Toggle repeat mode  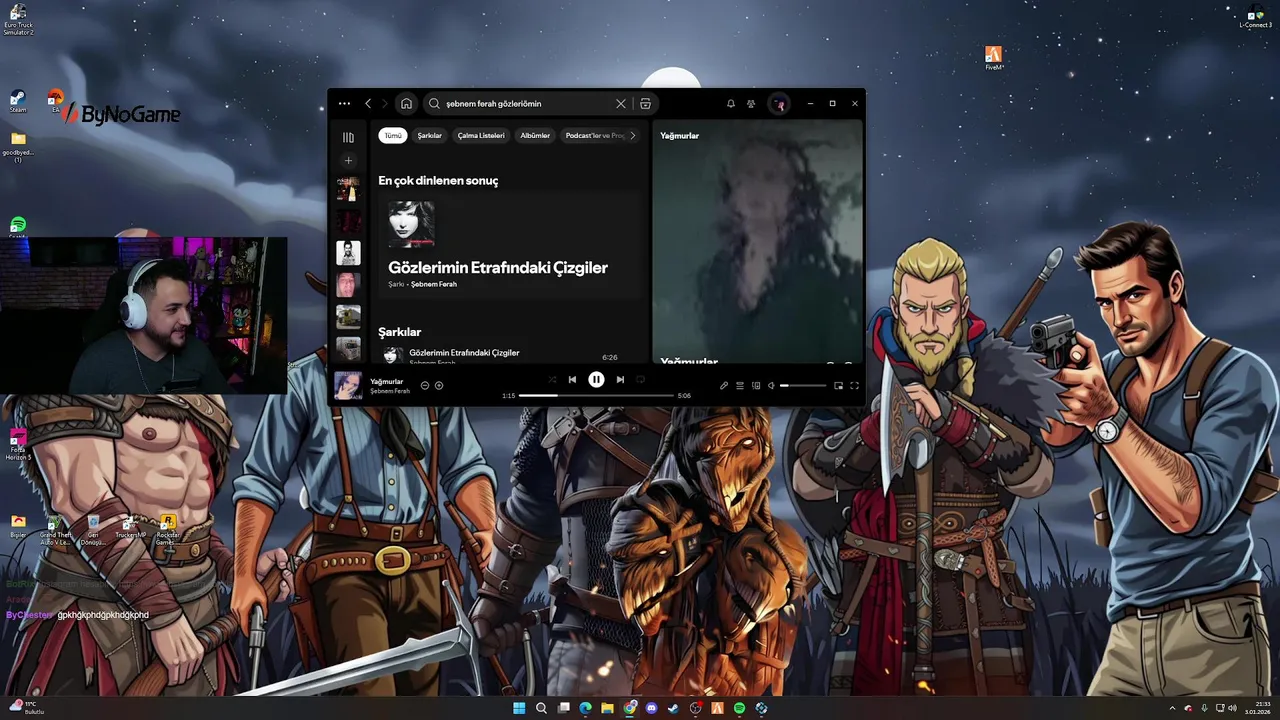click(640, 379)
